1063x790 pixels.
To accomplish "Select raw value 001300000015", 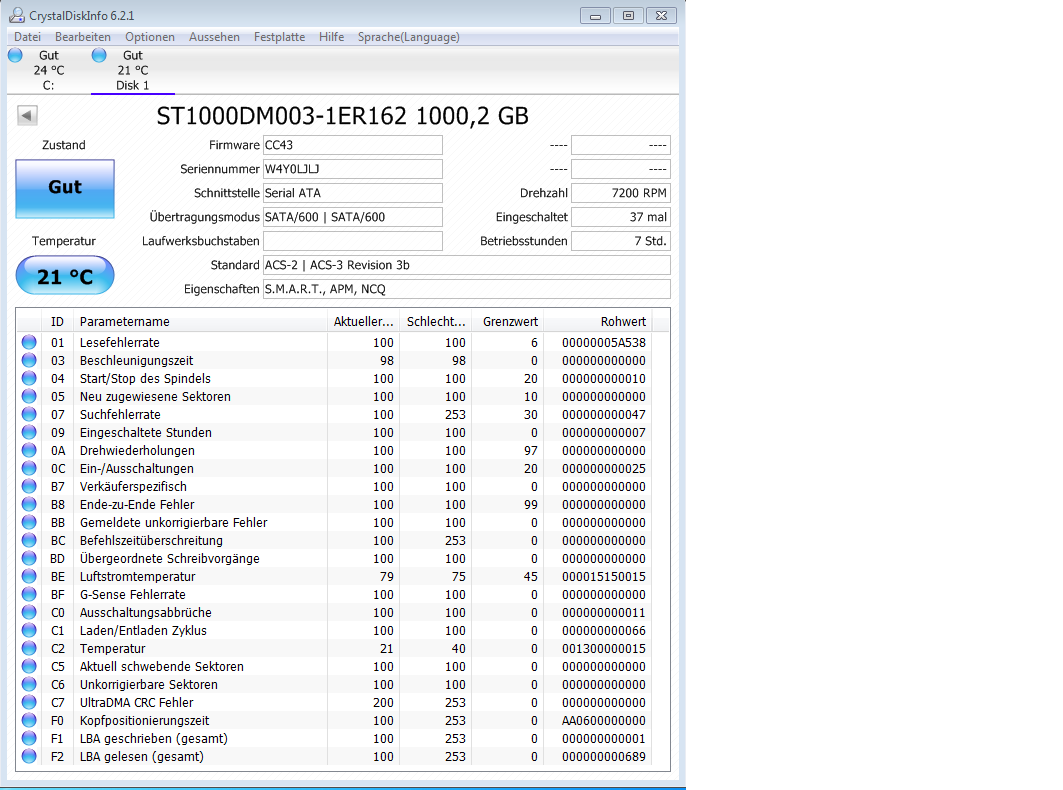I will coord(603,648).
